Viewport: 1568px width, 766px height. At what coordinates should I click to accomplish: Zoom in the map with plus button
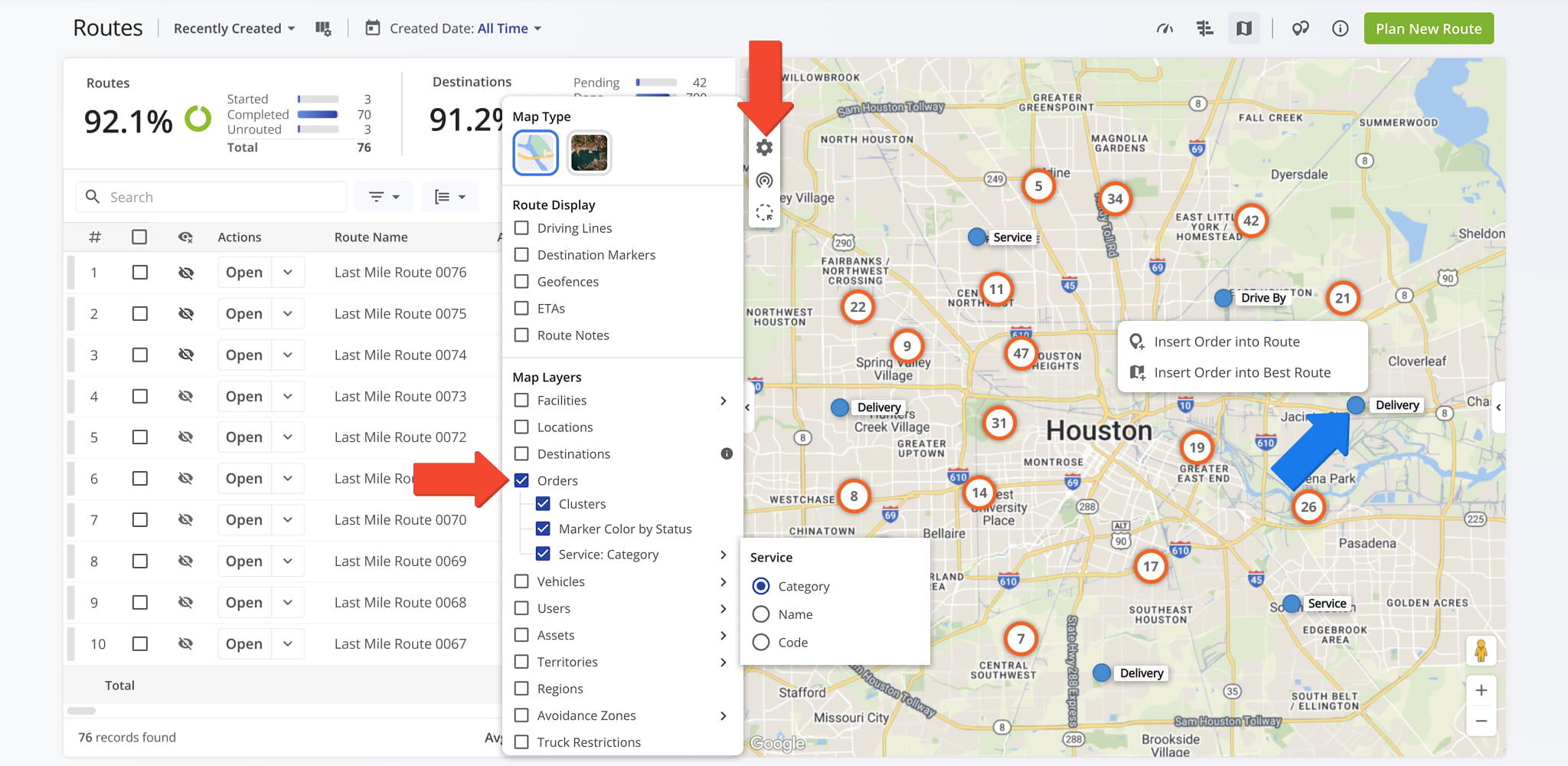1481,690
